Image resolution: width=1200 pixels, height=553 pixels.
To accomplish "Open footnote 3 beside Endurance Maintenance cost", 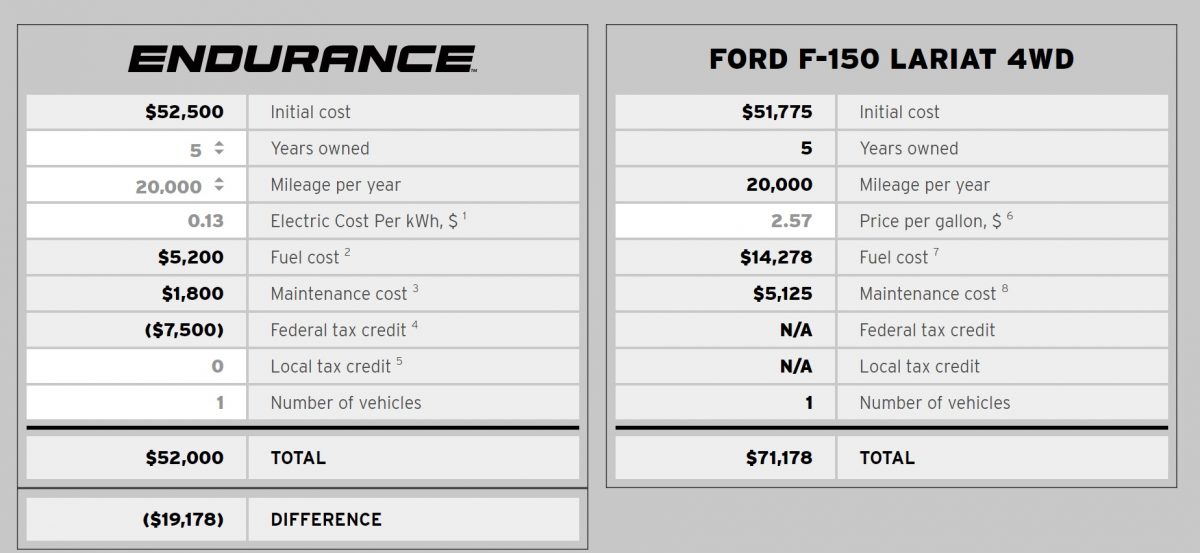I will point(415,288).
